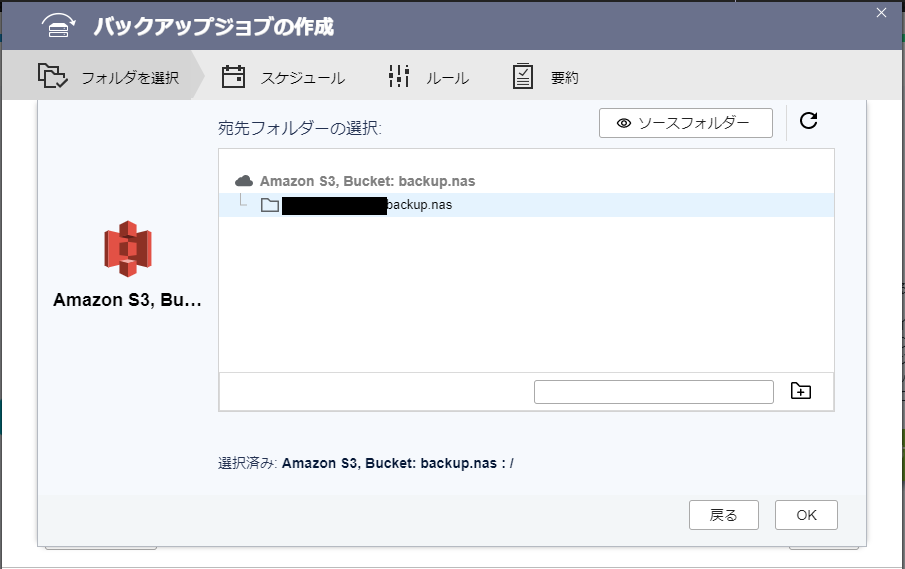Viewport: 905px width, 569px height.
Task: Click the 宛先フォルダーの選択 heading
Action: tap(300, 128)
